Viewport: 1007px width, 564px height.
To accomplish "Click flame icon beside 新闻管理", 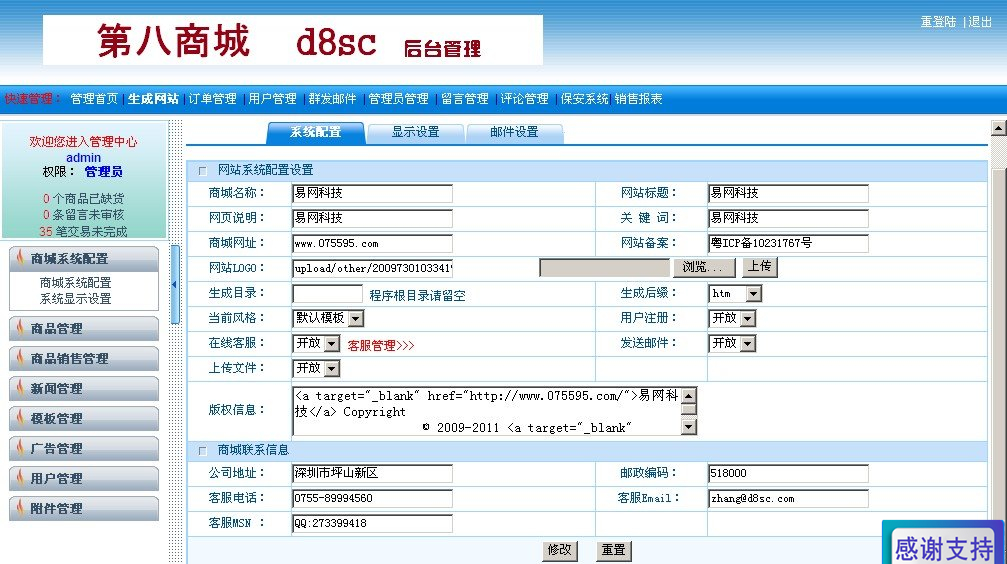I will 21,387.
